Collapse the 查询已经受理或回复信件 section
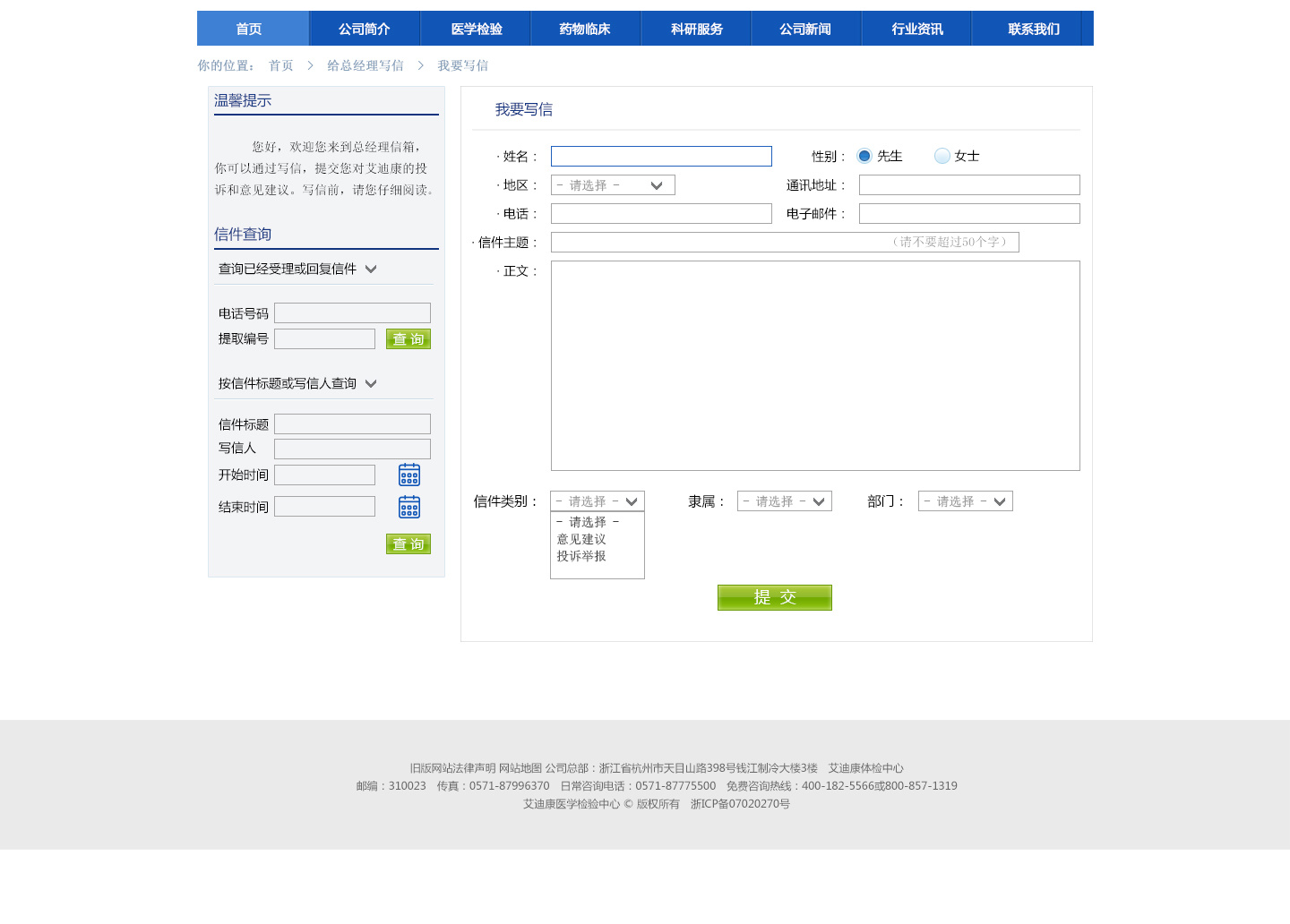1290x924 pixels. click(372, 268)
